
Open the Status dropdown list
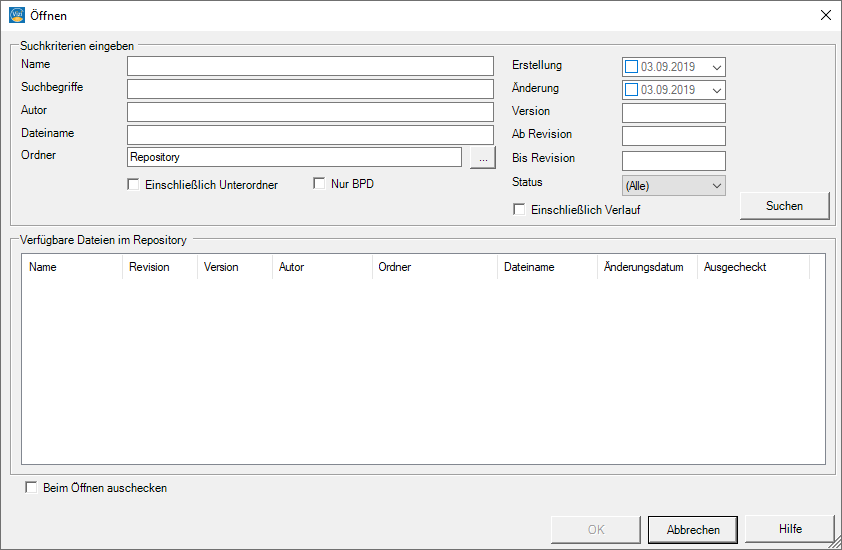674,186
